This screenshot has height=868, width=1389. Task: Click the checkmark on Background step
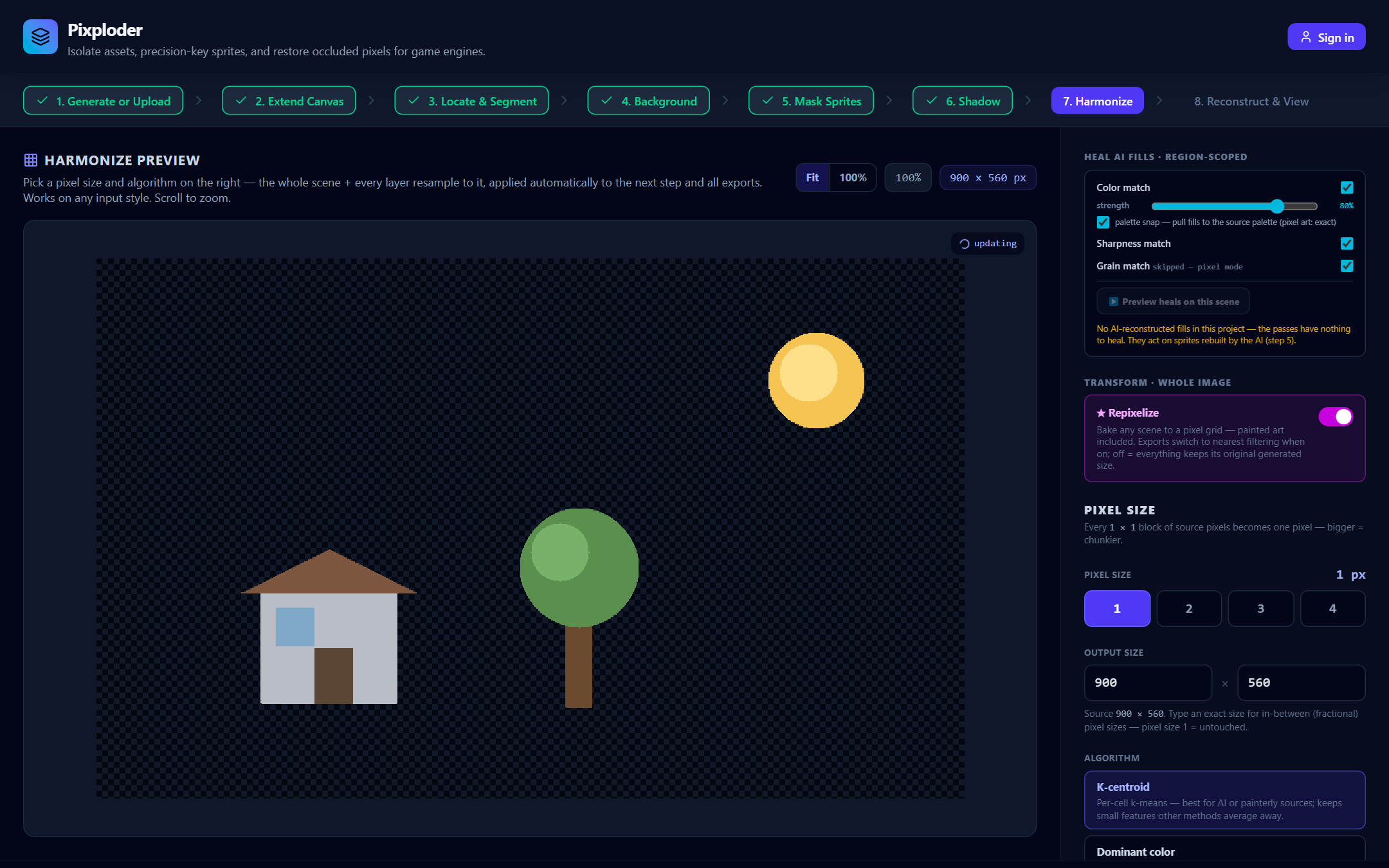click(x=606, y=101)
